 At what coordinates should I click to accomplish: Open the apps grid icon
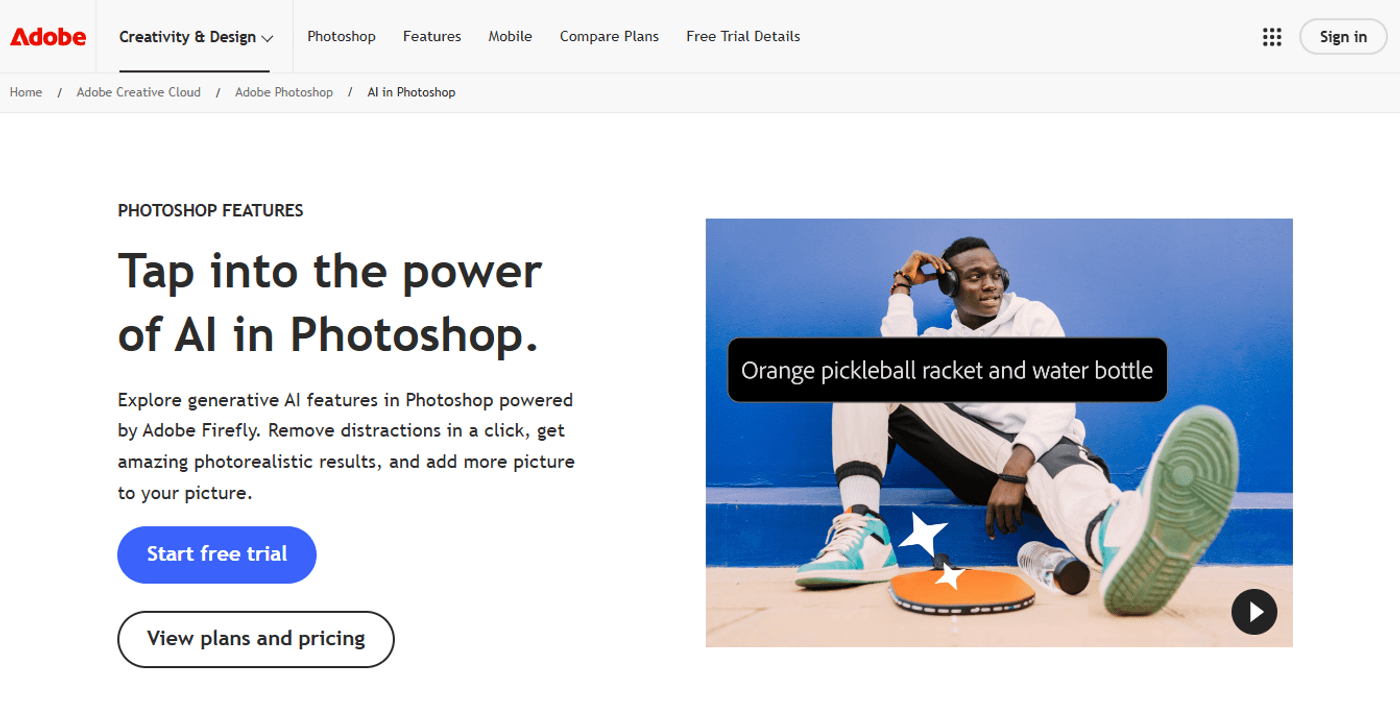pyautogui.click(x=1271, y=37)
